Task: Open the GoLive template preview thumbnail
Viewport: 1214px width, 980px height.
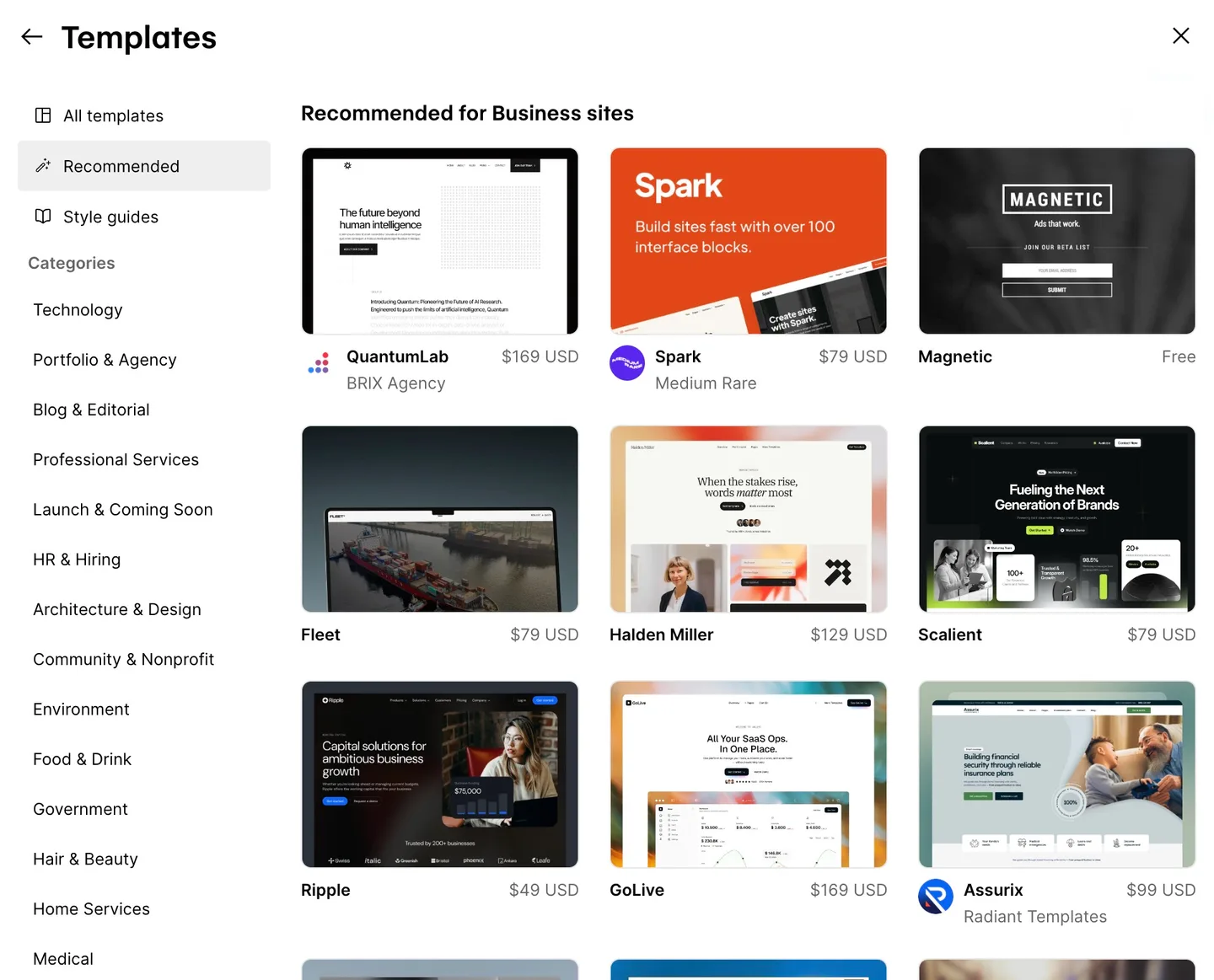Action: [x=749, y=774]
